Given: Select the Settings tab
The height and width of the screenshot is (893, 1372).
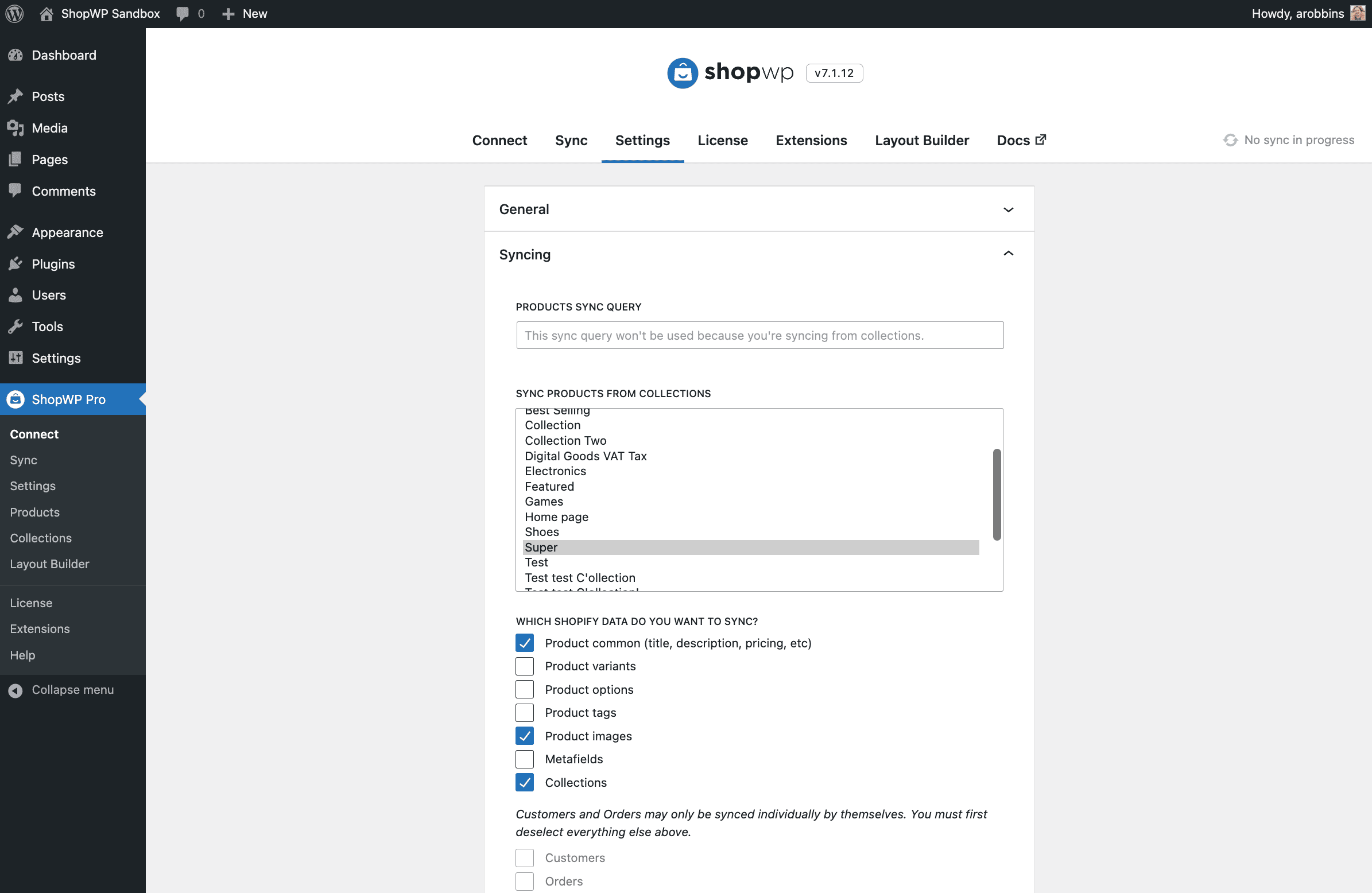Looking at the screenshot, I should (642, 140).
